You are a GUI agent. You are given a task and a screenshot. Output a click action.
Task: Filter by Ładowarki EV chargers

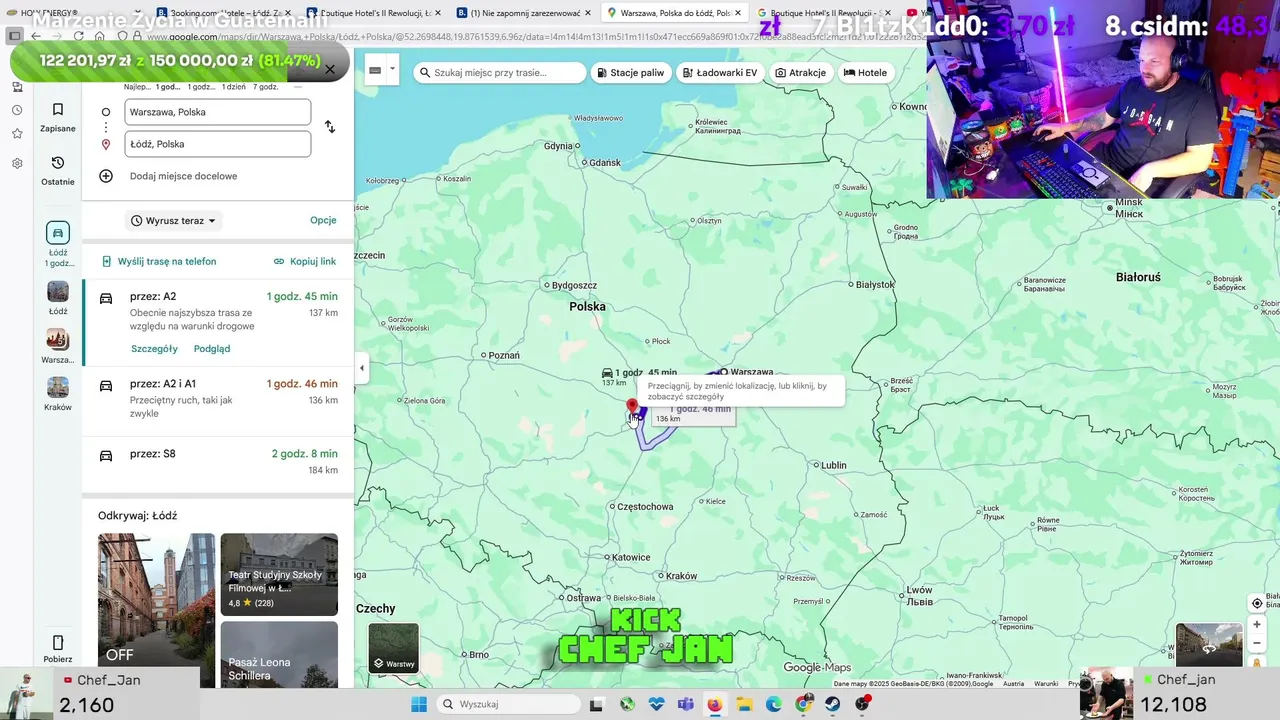pos(719,73)
